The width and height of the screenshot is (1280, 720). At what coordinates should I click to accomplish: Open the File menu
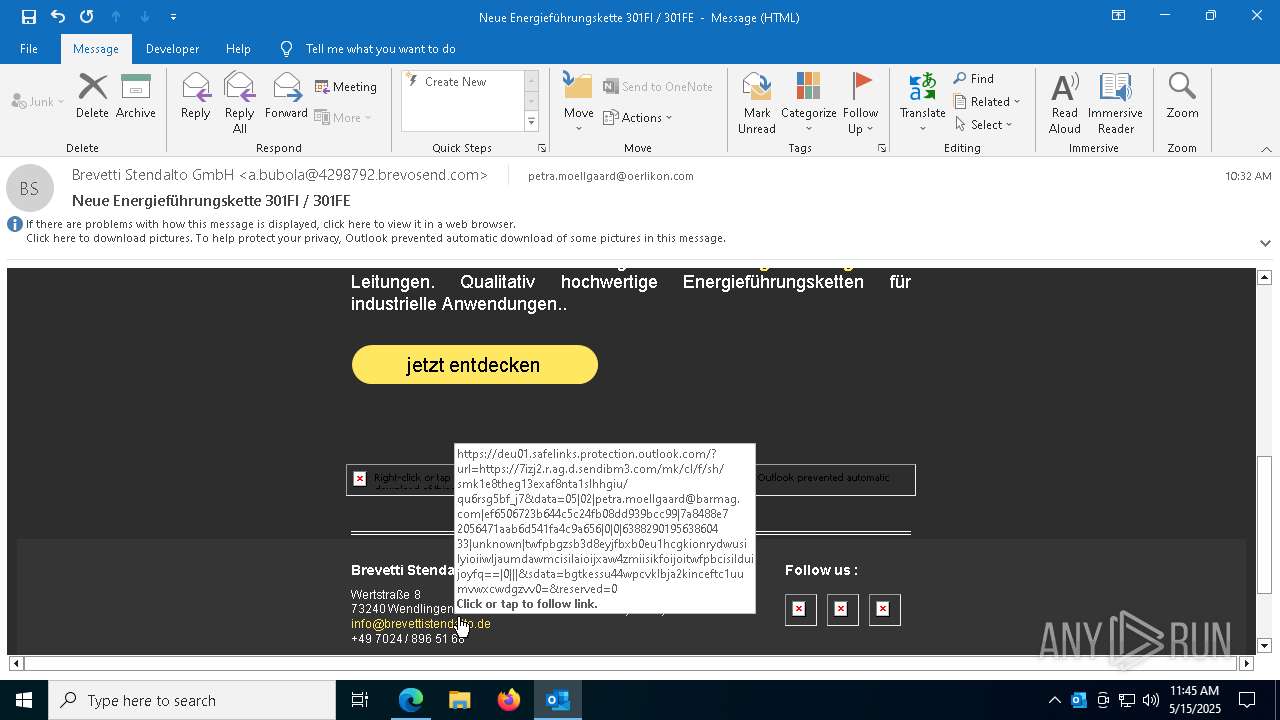[x=29, y=49]
